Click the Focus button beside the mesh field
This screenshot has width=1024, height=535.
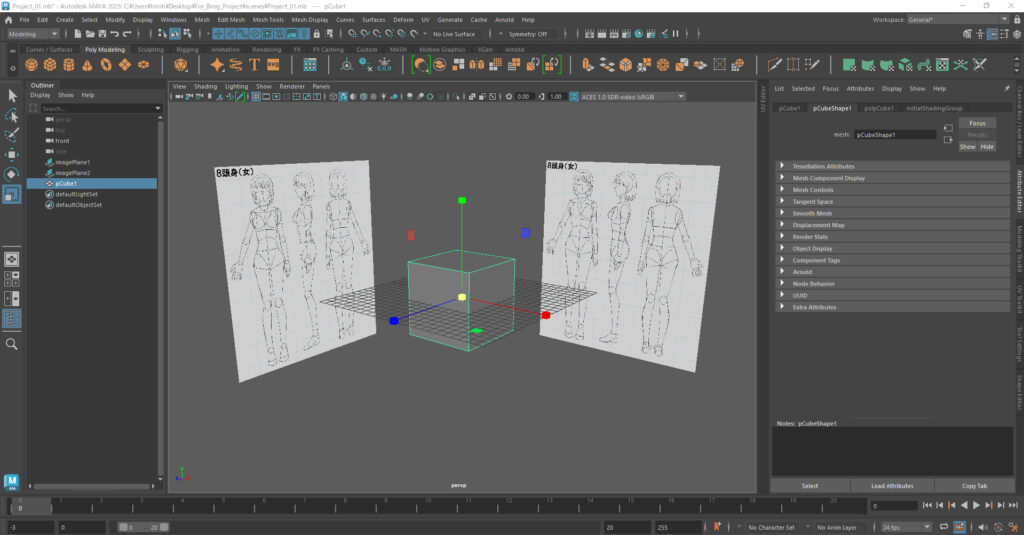coord(977,123)
